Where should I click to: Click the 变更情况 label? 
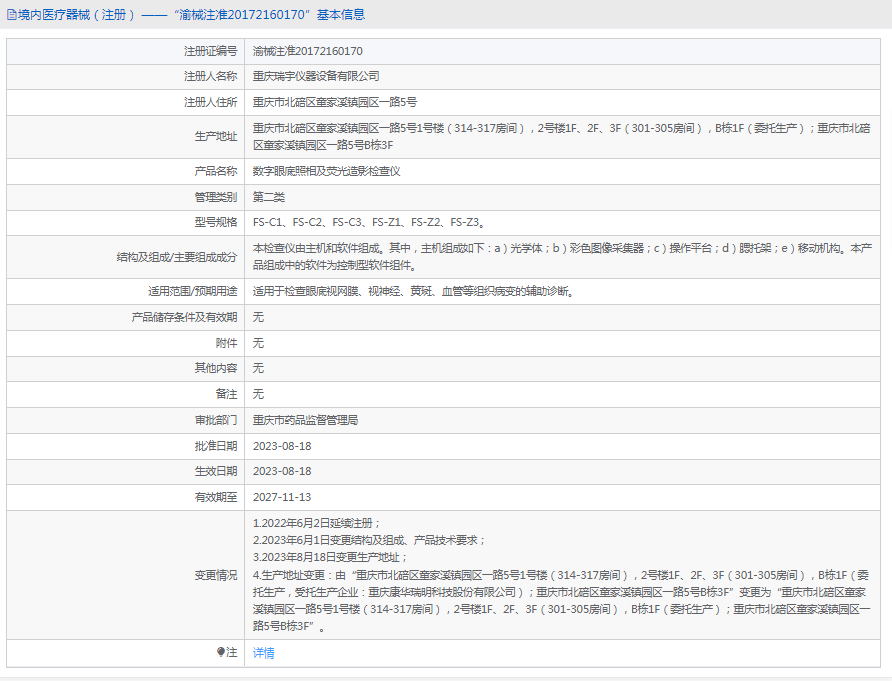tap(216, 575)
